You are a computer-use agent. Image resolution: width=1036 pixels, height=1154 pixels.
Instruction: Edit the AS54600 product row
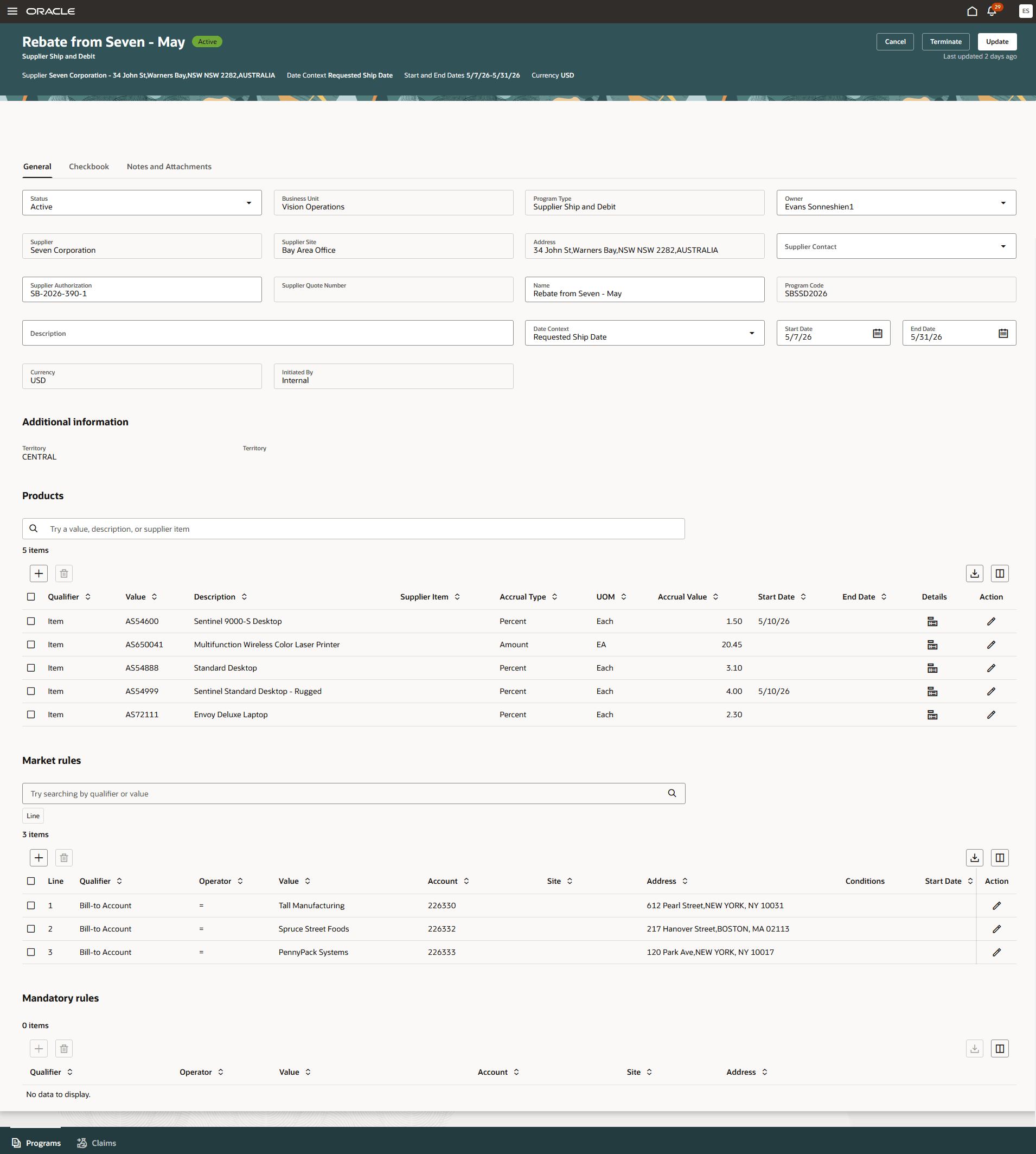point(991,621)
